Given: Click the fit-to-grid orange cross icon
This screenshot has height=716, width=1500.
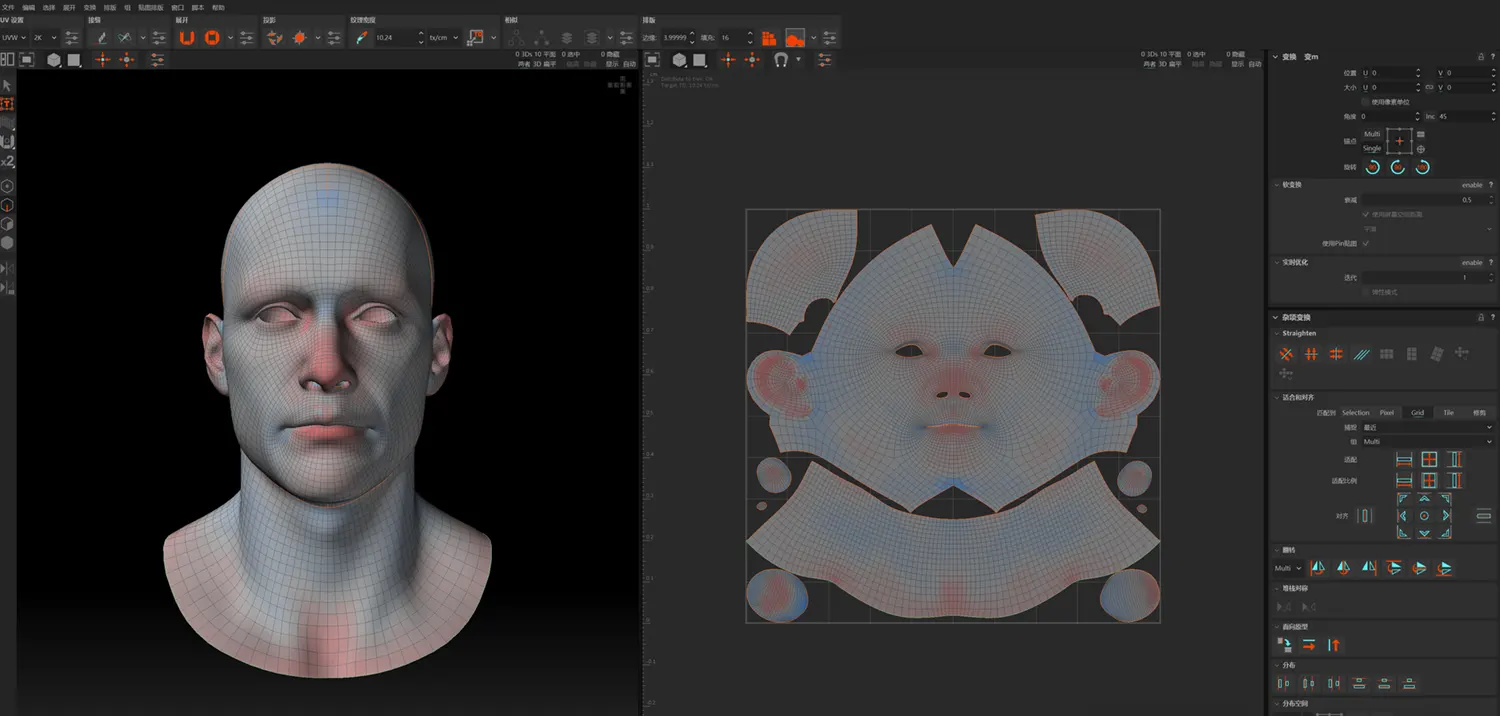Looking at the screenshot, I should (1429, 459).
